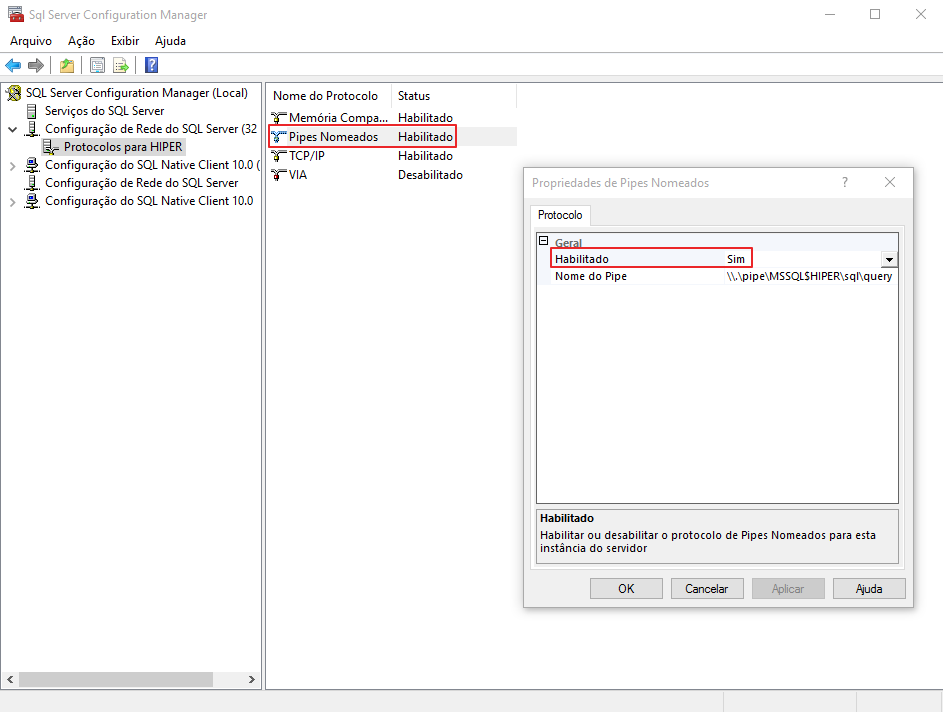Collapse Configuração de Rede do SQL Server (32 bits)
This screenshot has width=943, height=712.
[12, 130]
